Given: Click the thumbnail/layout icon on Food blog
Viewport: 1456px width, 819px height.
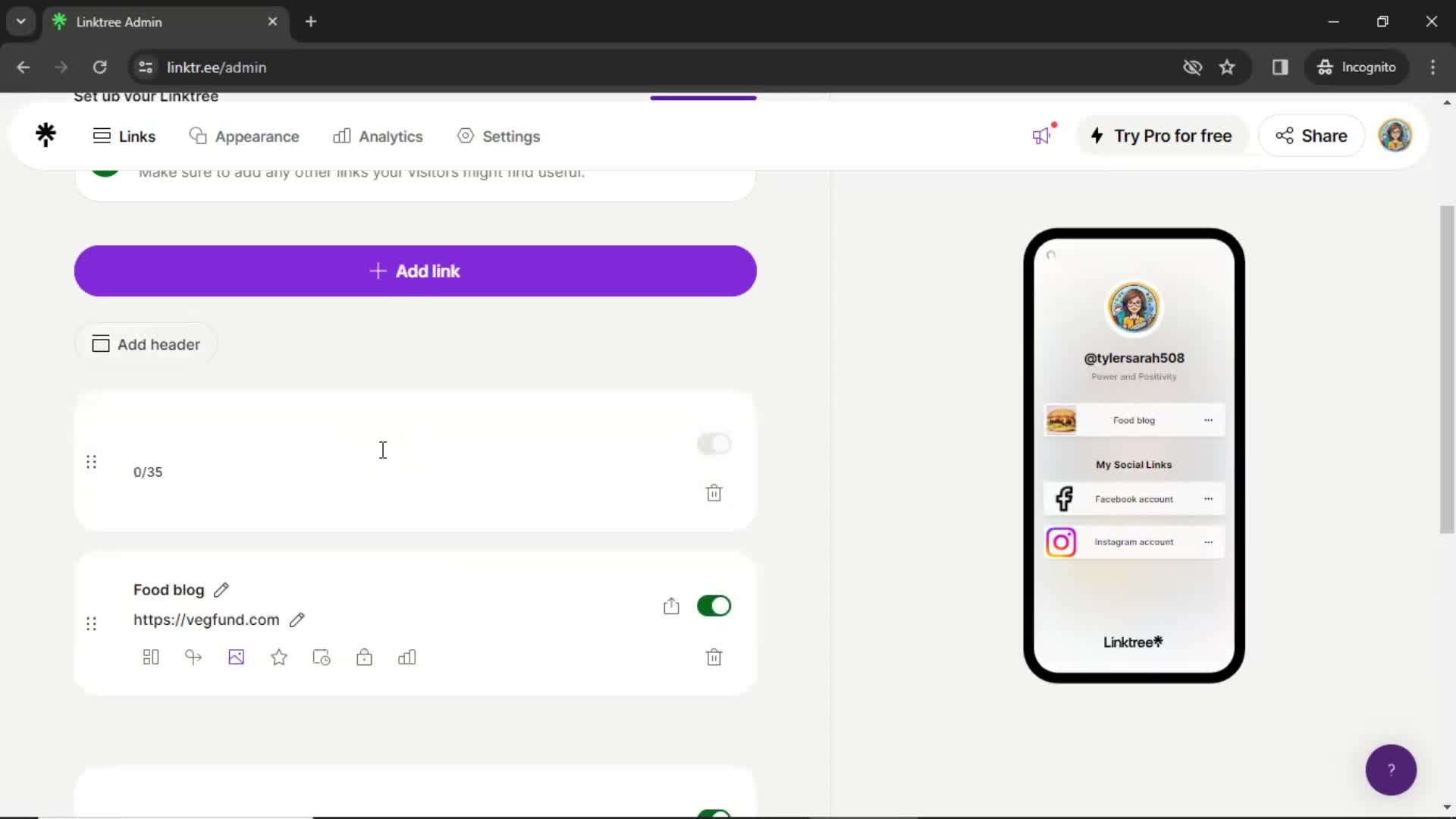Looking at the screenshot, I should pyautogui.click(x=150, y=657).
